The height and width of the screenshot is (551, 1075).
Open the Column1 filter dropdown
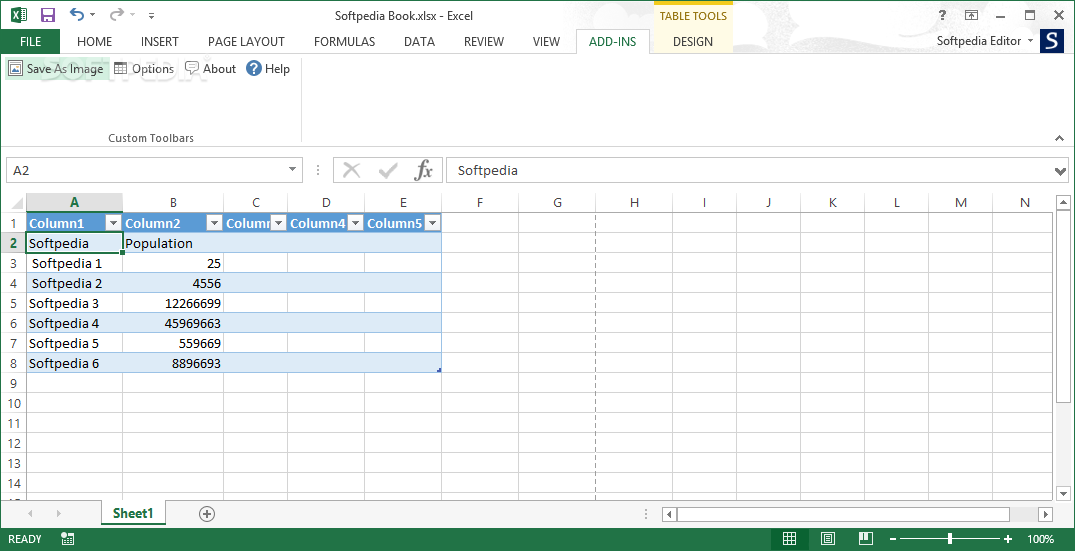(113, 223)
